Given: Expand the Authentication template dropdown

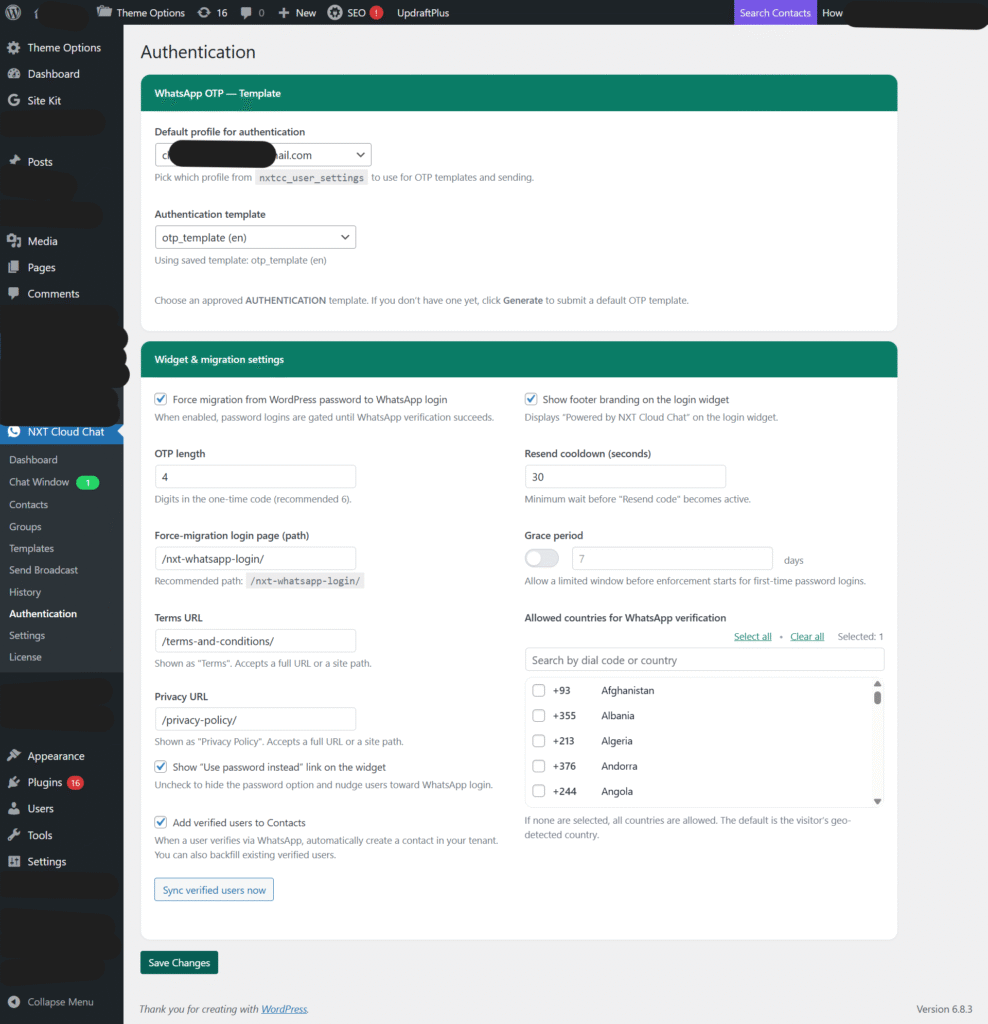Looking at the screenshot, I should (x=255, y=237).
